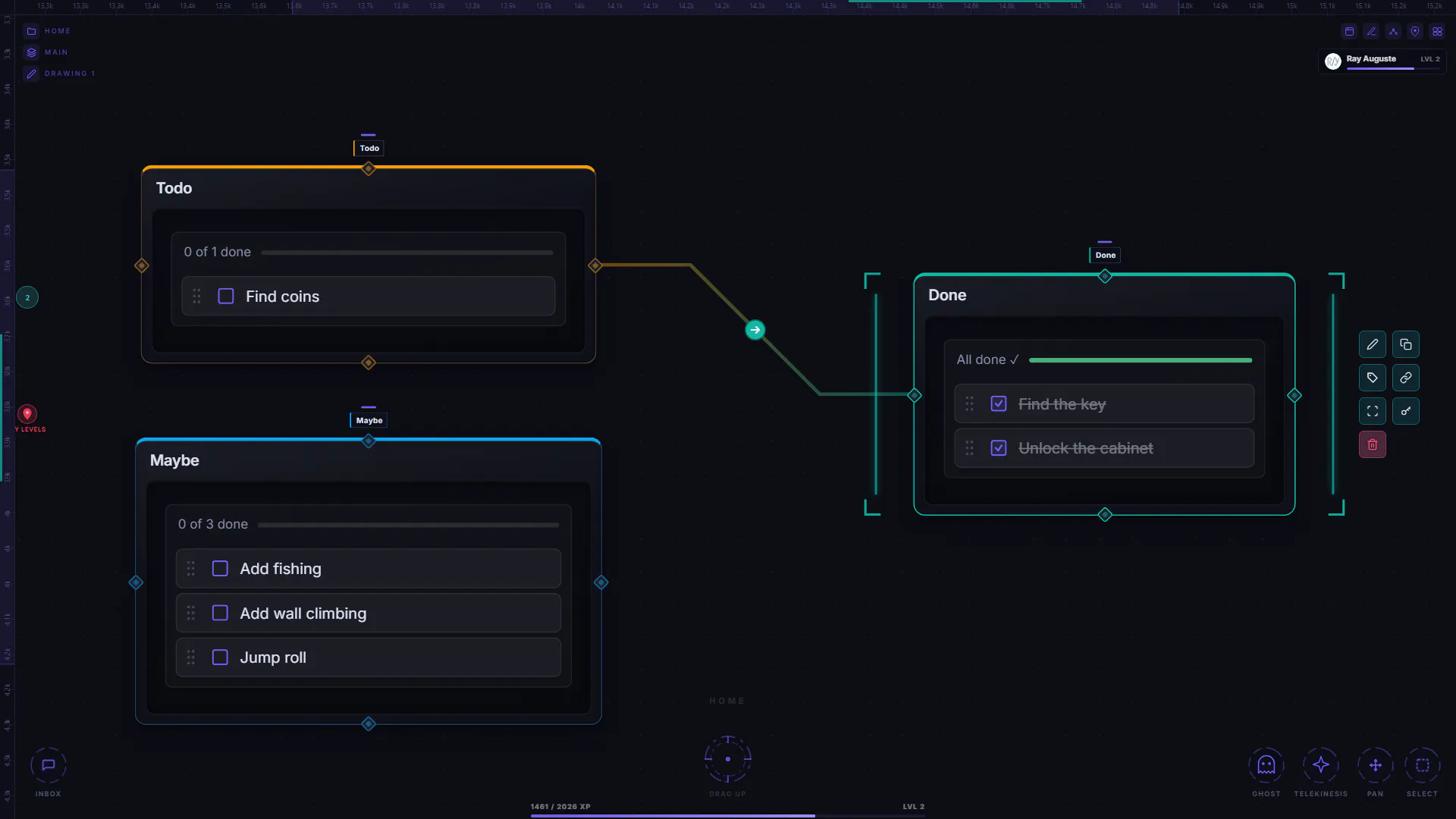The width and height of the screenshot is (1456, 819).
Task: Click the chain link icon beside Done card
Action: [x=1405, y=378]
